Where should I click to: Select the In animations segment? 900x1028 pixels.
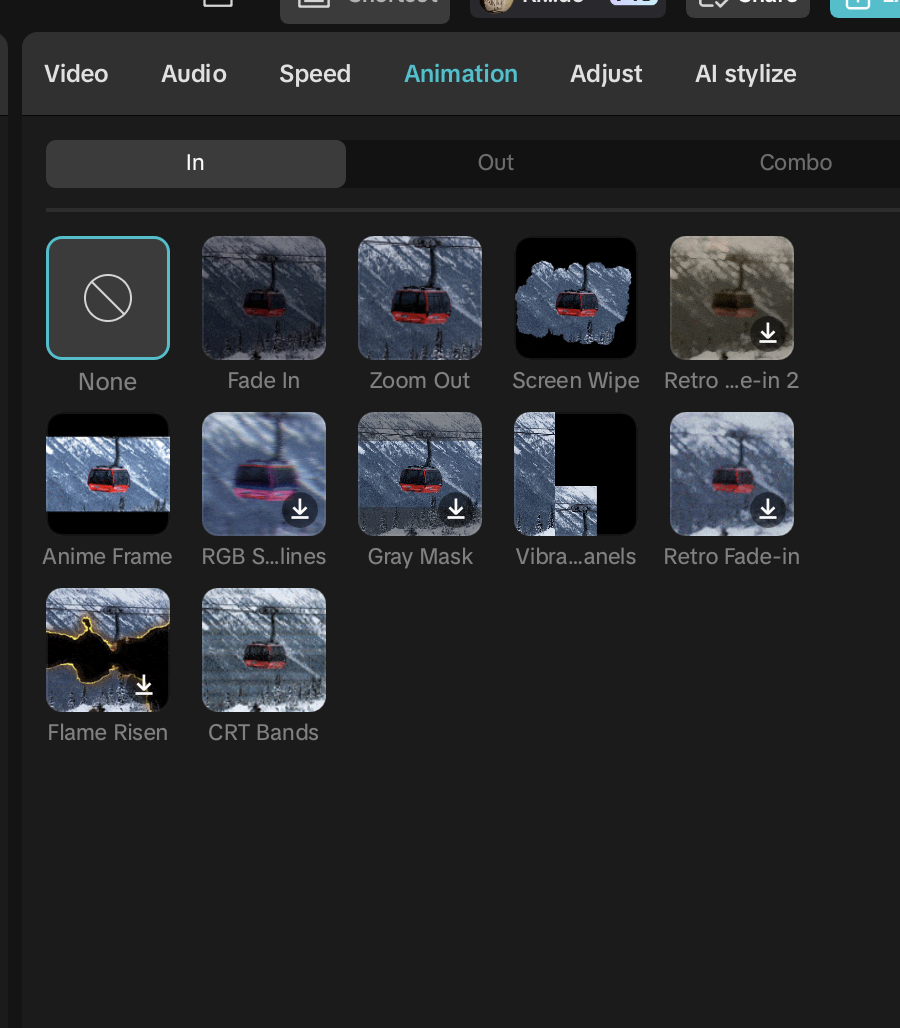[x=196, y=163]
